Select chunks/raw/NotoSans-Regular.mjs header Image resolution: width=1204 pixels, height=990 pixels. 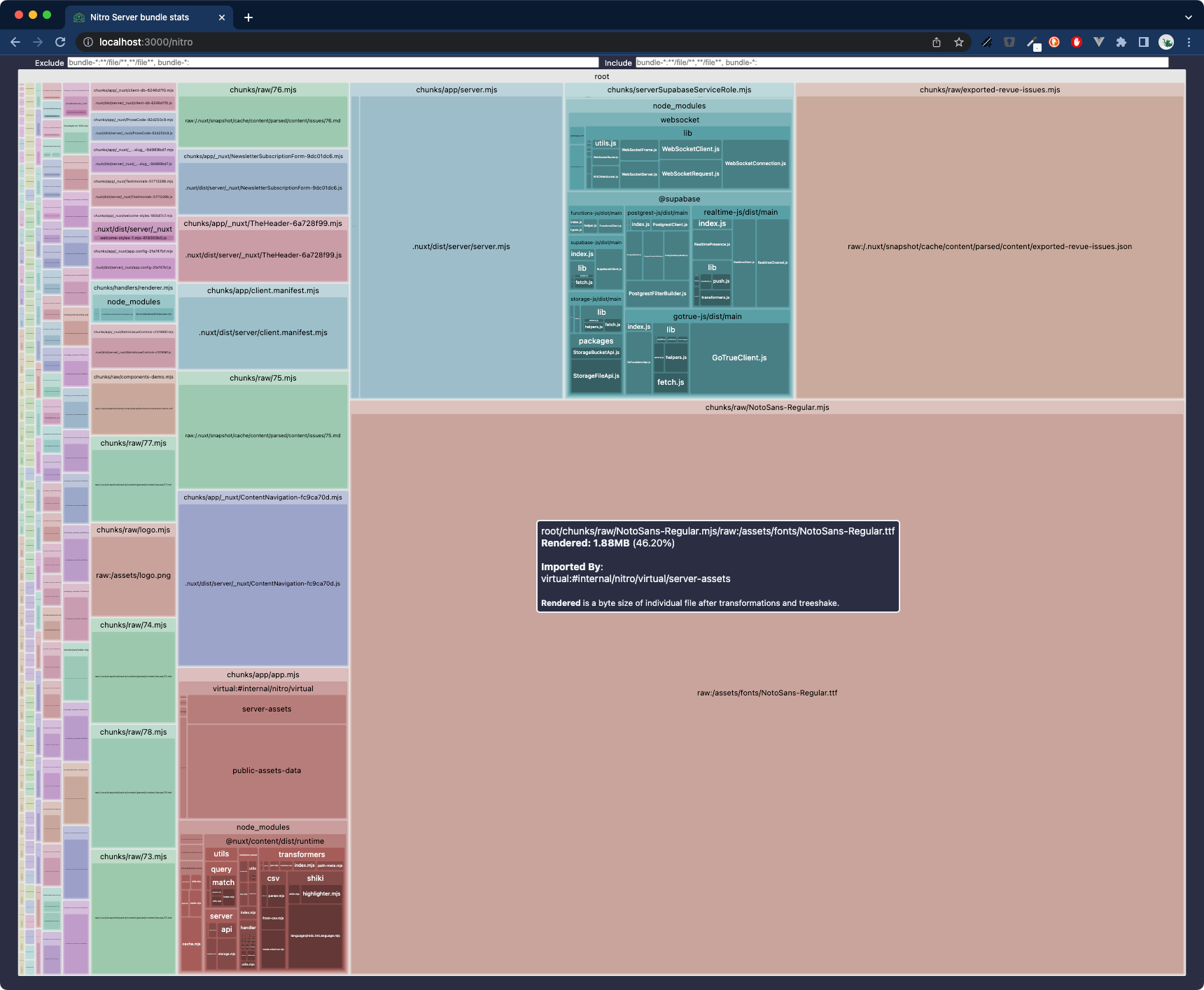coord(767,407)
